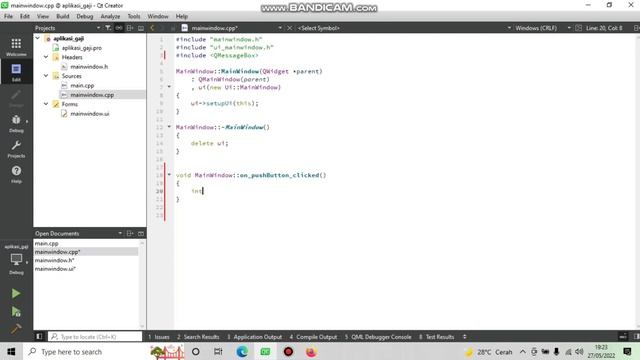Viewport: 640px width, 360px height.
Task: Open the Projects mode wrench icon
Action: point(16,149)
